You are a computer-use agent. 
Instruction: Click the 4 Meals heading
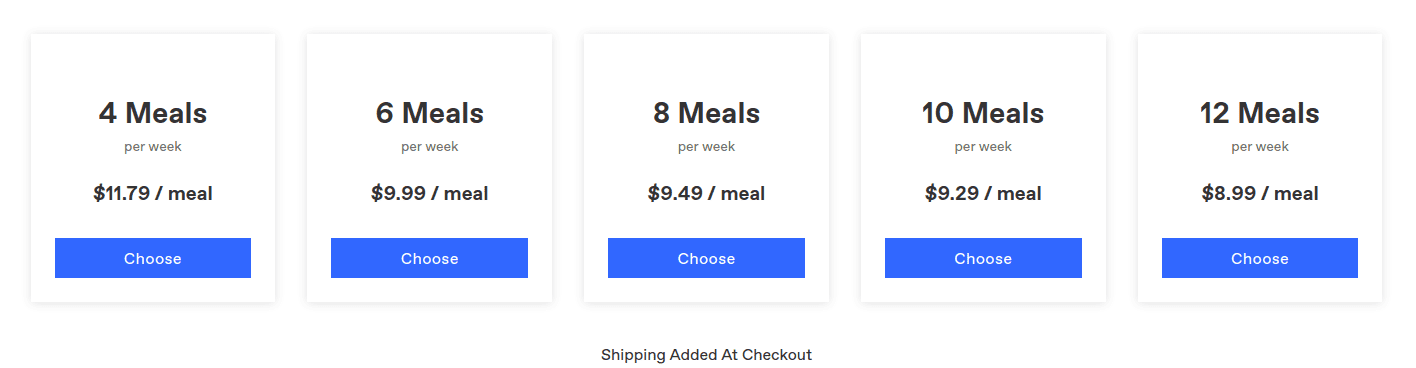[153, 113]
